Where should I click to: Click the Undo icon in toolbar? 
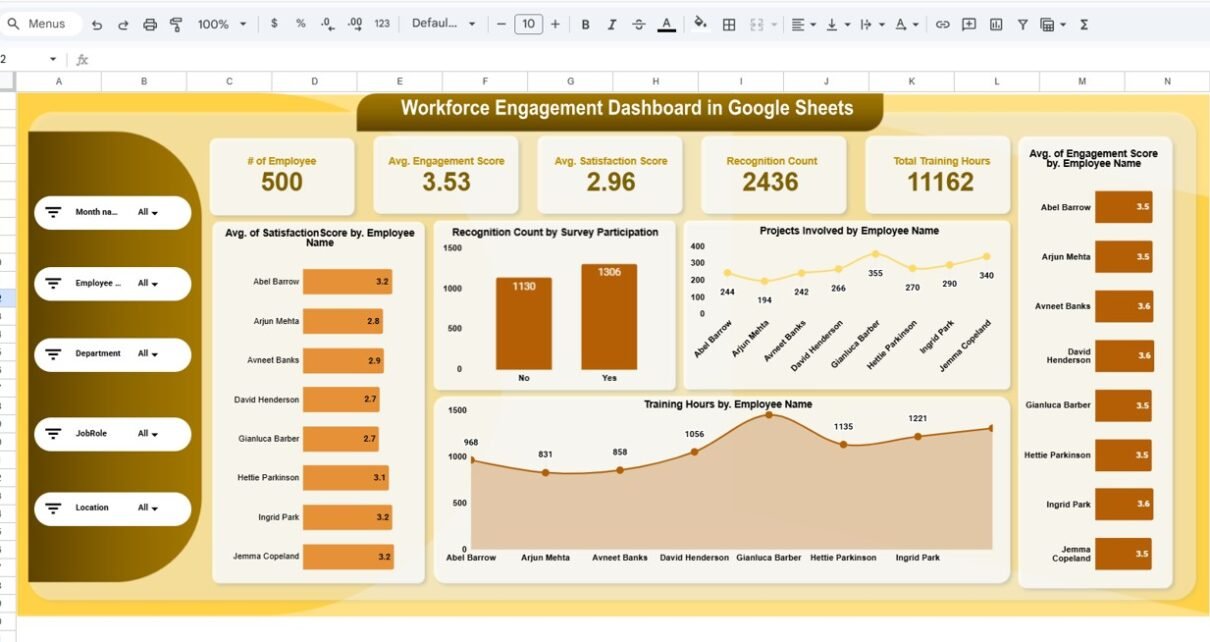click(x=97, y=24)
